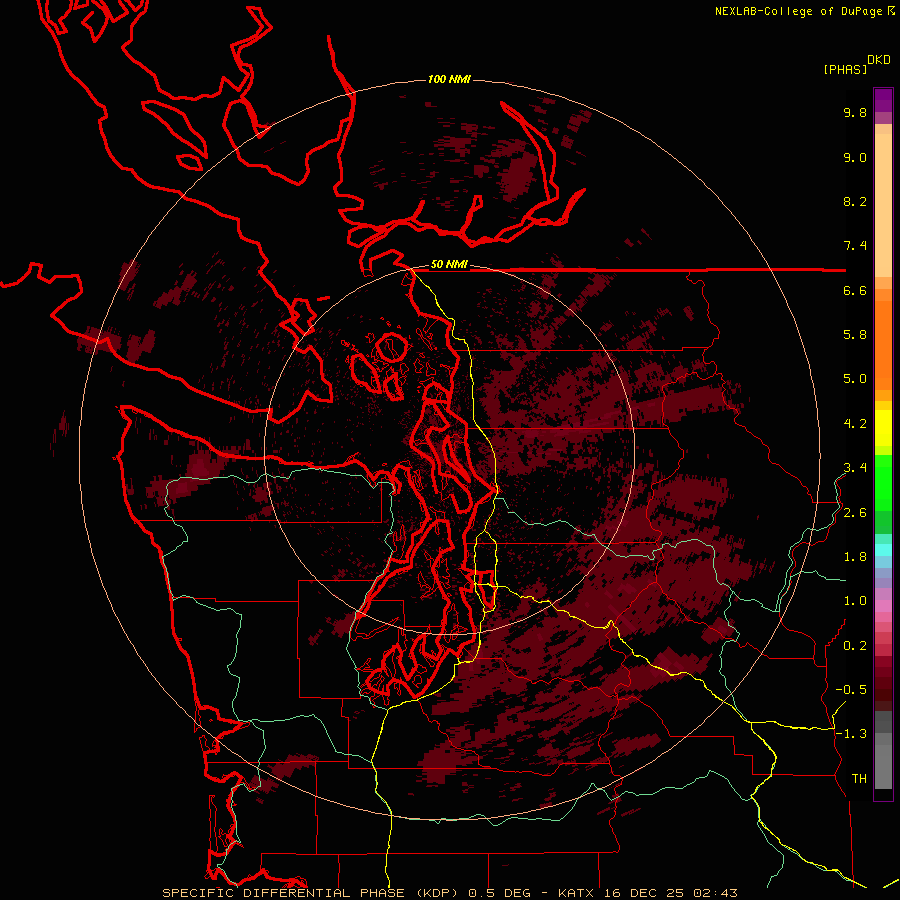Viewport: 900px width, 900px height.
Task: Click the 16 DEC 25 date in the caption
Action: click(x=645, y=893)
